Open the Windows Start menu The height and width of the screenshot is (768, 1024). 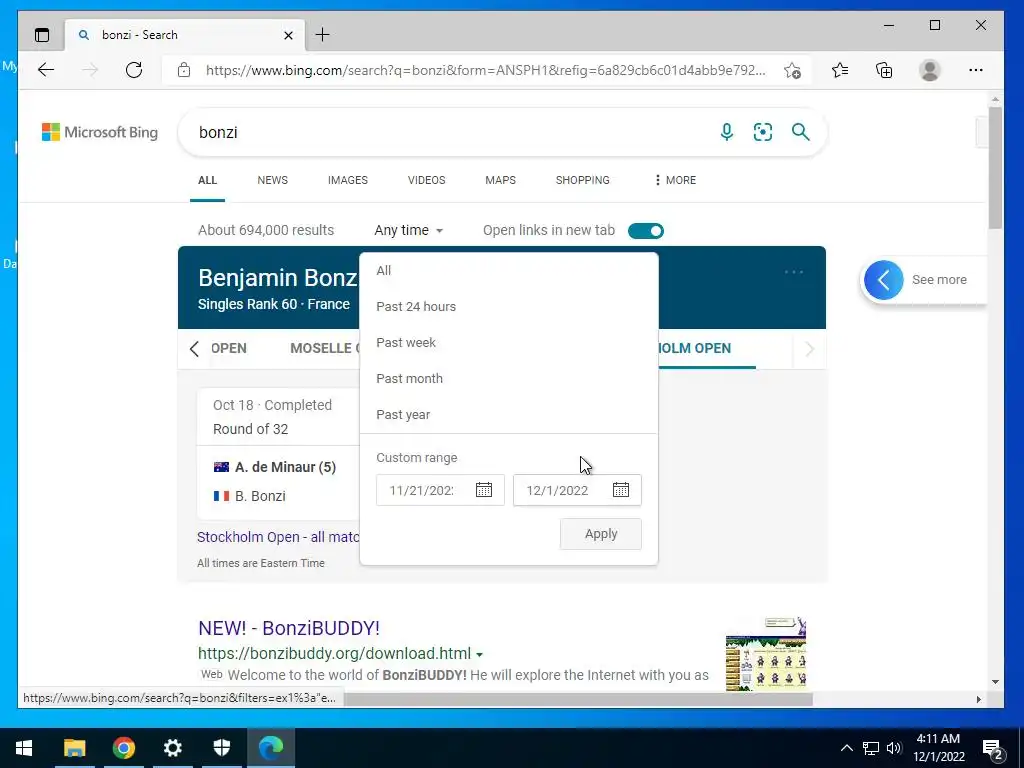coord(24,748)
